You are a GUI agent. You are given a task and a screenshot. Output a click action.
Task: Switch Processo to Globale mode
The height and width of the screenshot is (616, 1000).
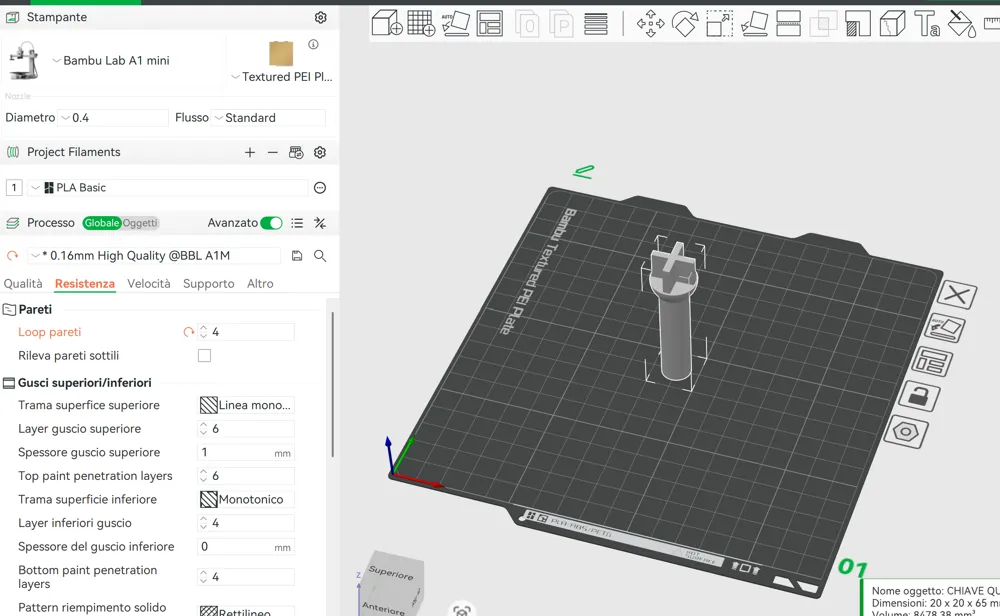101,223
